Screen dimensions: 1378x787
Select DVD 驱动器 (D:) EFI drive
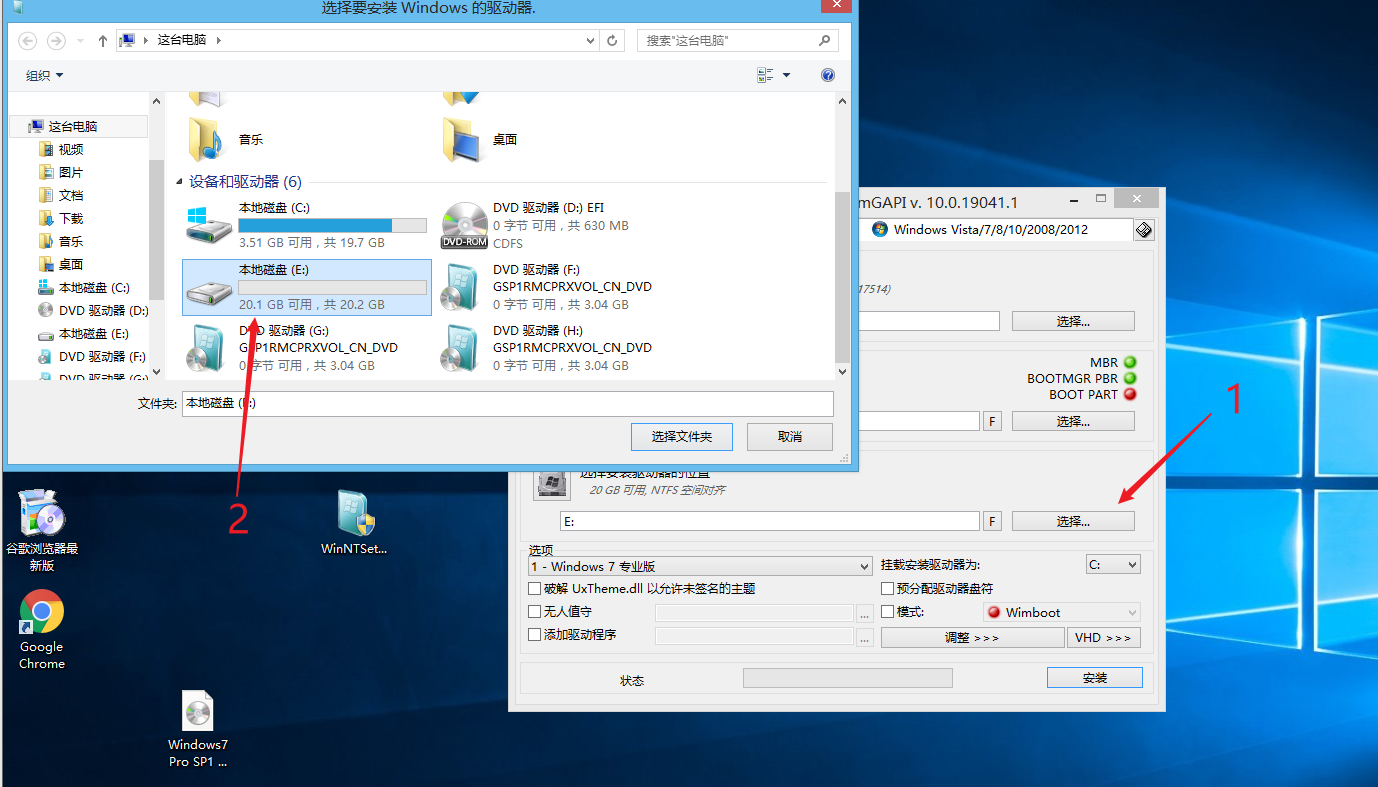tap(560, 225)
